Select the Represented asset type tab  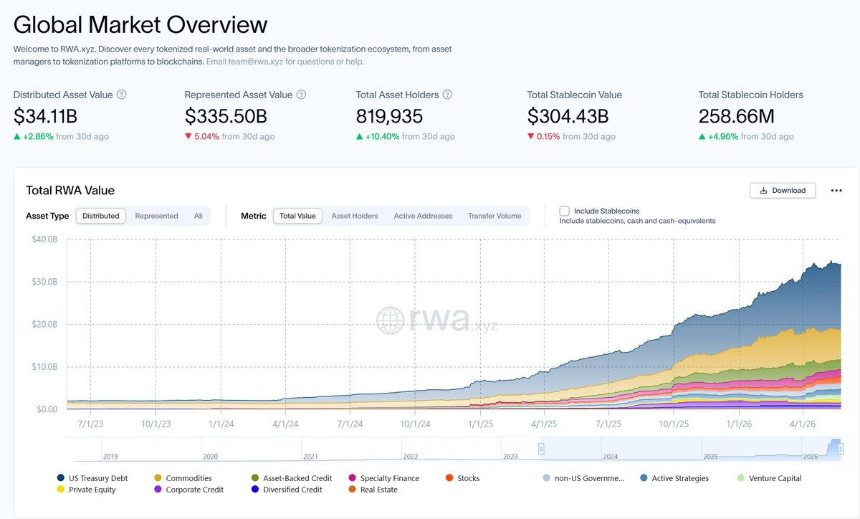click(x=156, y=216)
